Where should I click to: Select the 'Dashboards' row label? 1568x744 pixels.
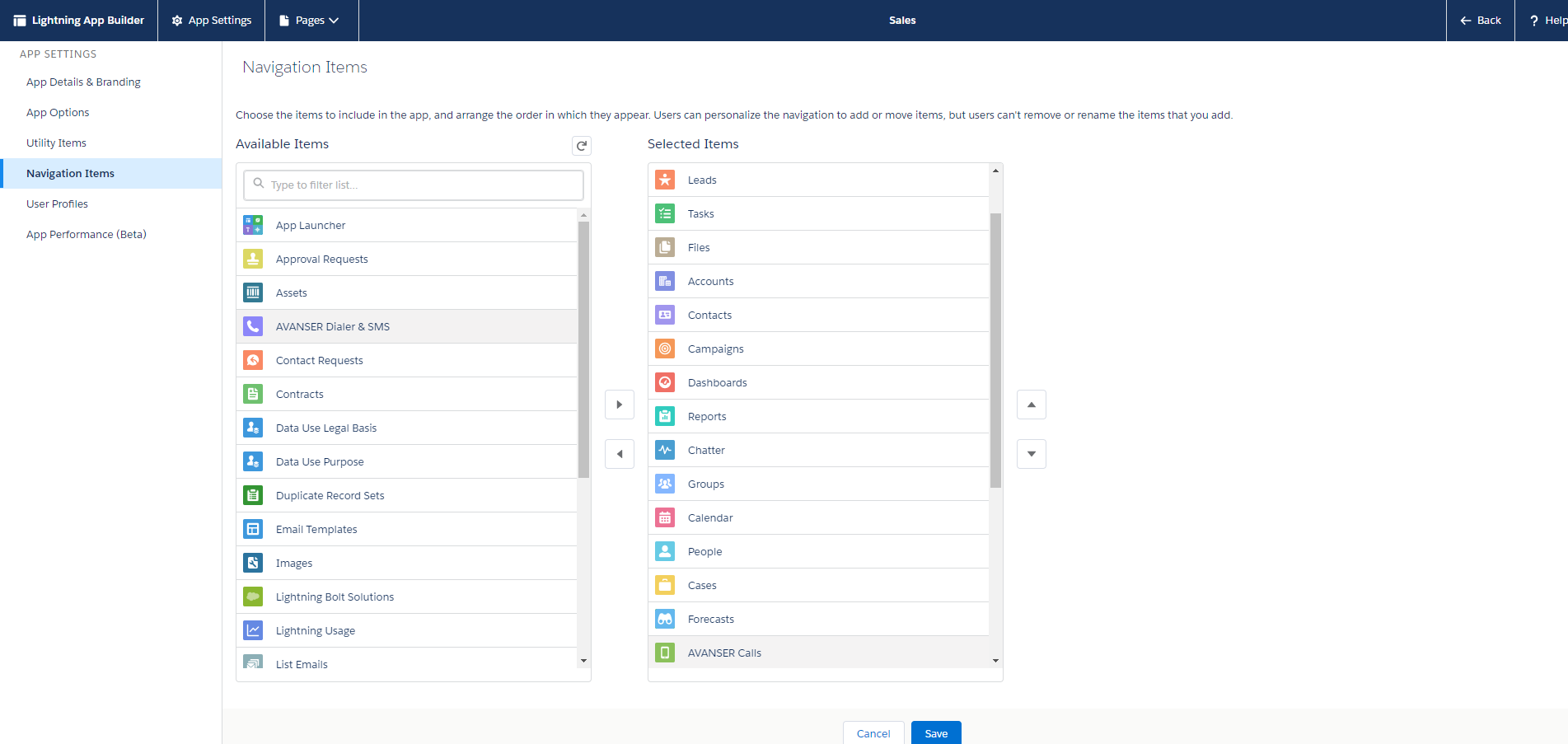tap(717, 382)
